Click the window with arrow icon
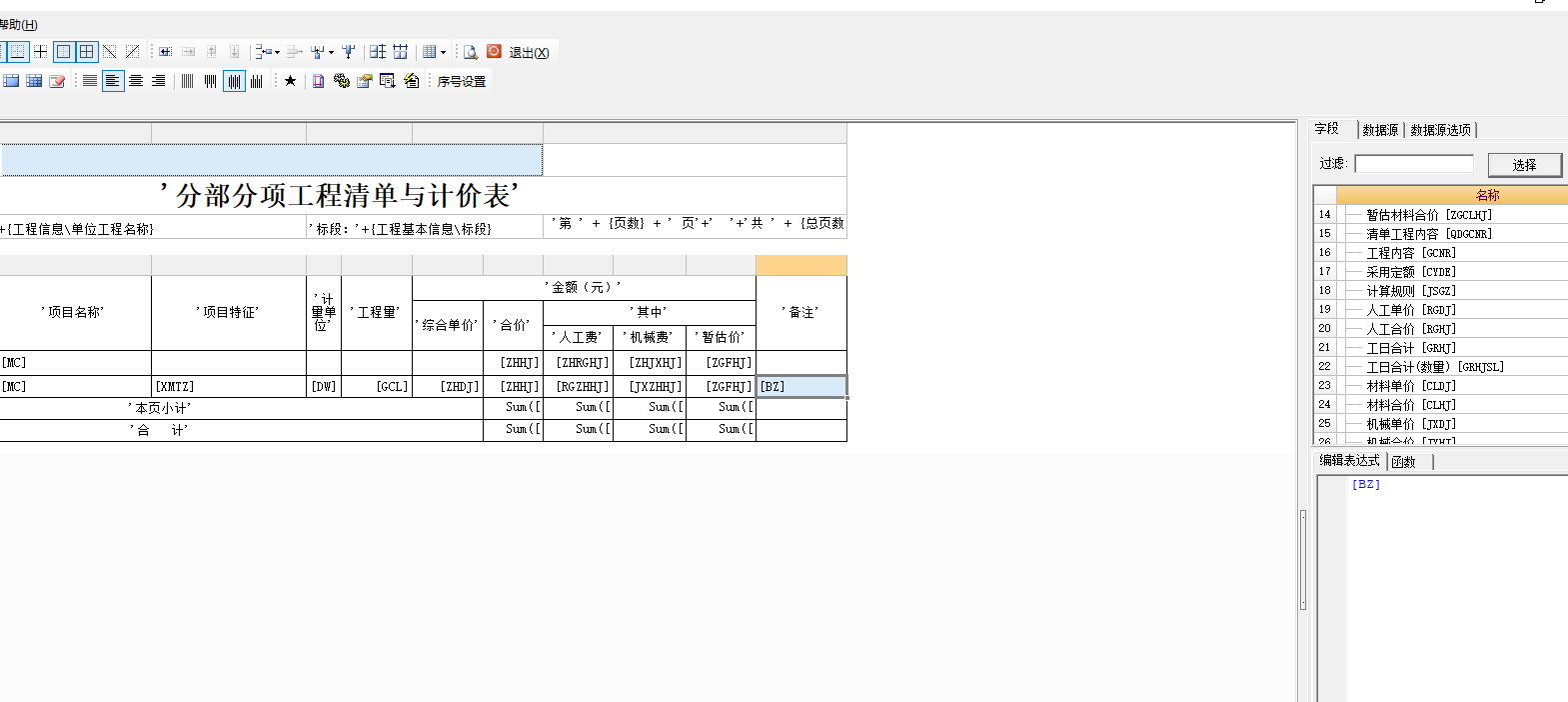The height and width of the screenshot is (702, 1568). (388, 81)
